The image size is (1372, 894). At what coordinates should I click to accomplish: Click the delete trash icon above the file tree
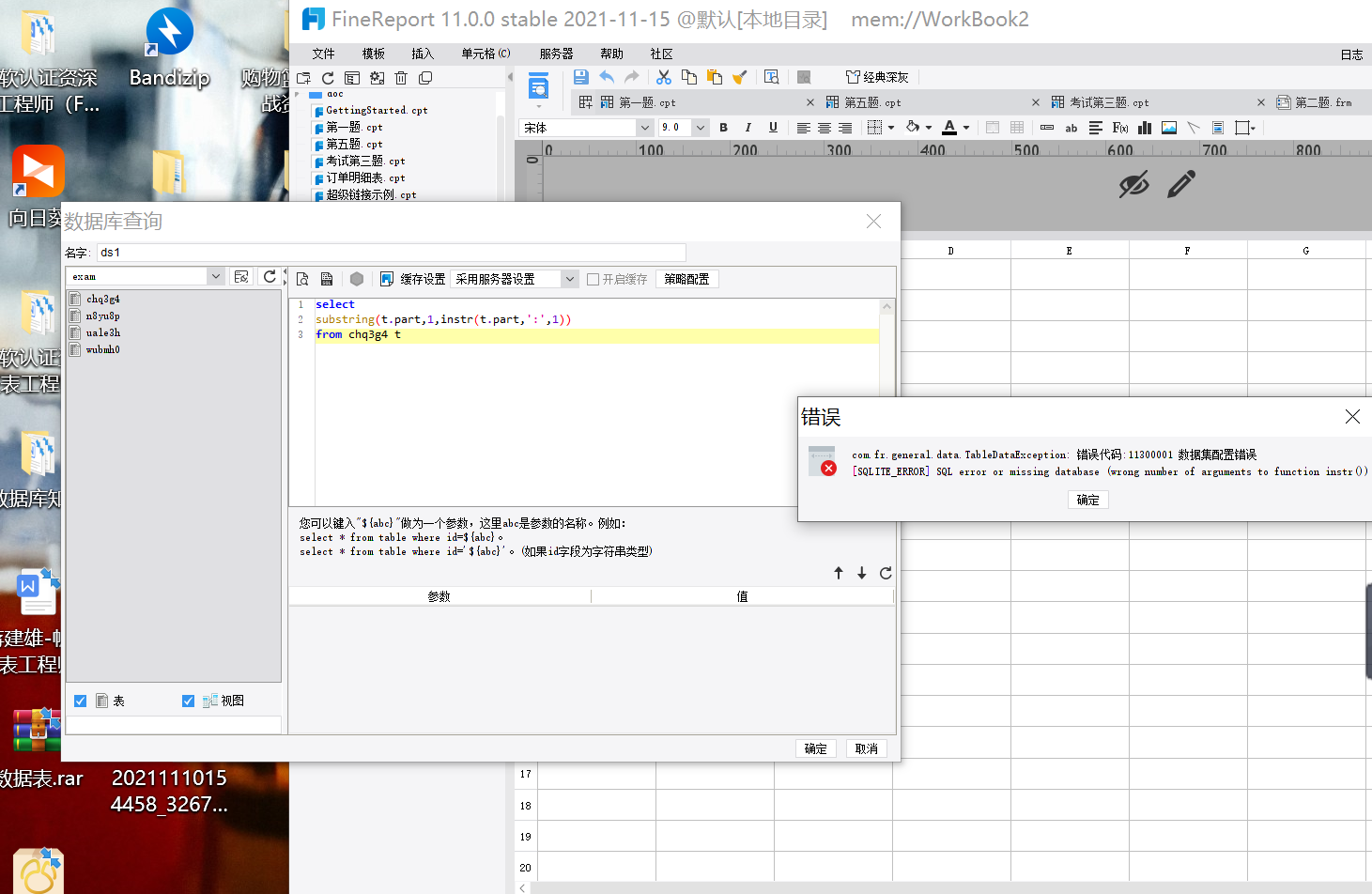click(401, 78)
